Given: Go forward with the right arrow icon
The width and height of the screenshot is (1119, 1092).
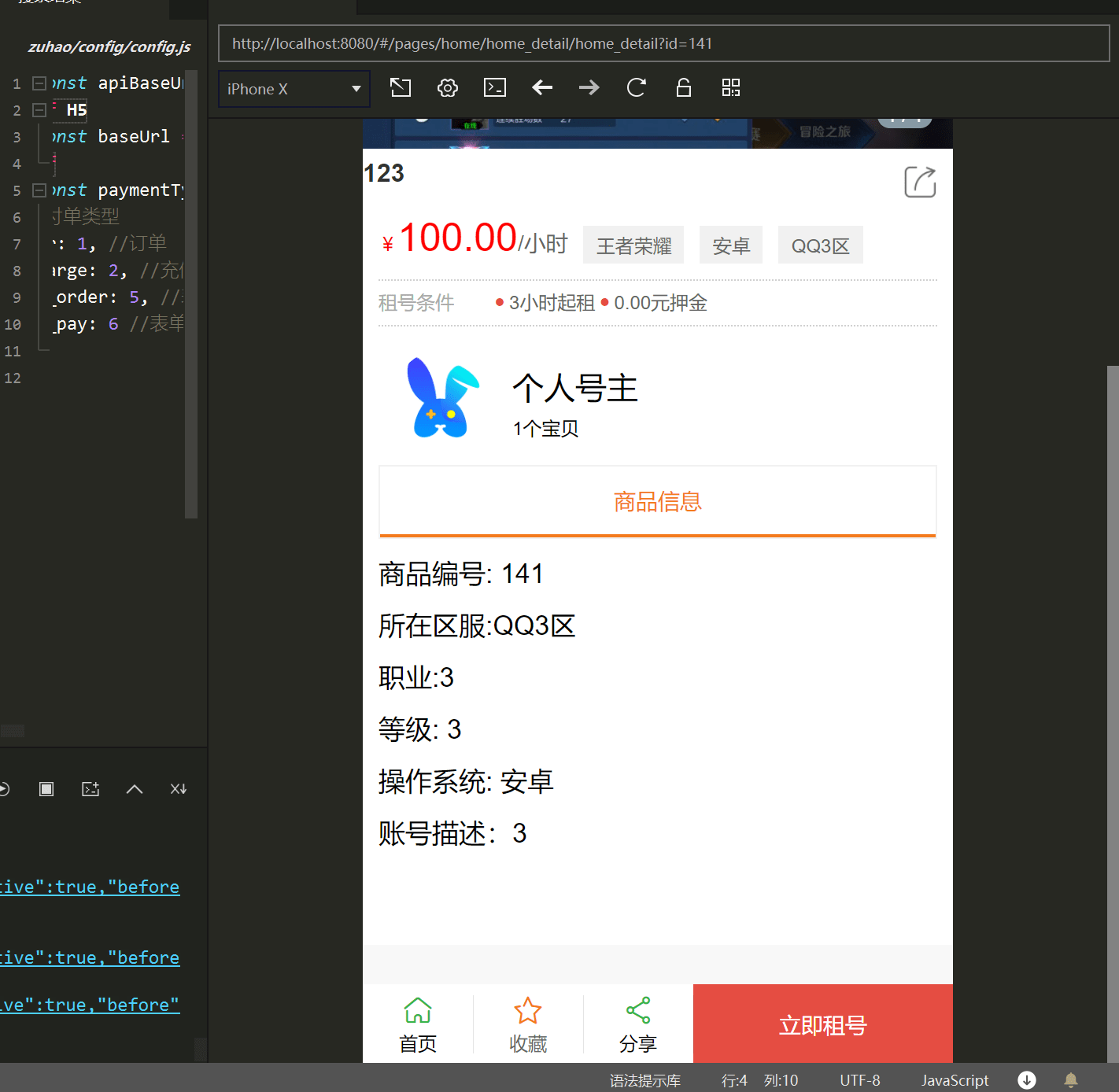Looking at the screenshot, I should pos(589,87).
